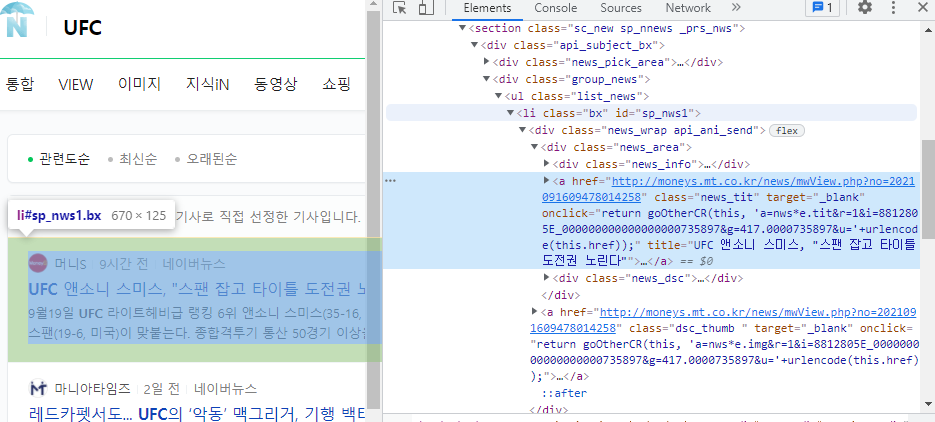Close the DevTools panel
This screenshot has width=935, height=422.
pyautogui.click(x=921, y=8)
